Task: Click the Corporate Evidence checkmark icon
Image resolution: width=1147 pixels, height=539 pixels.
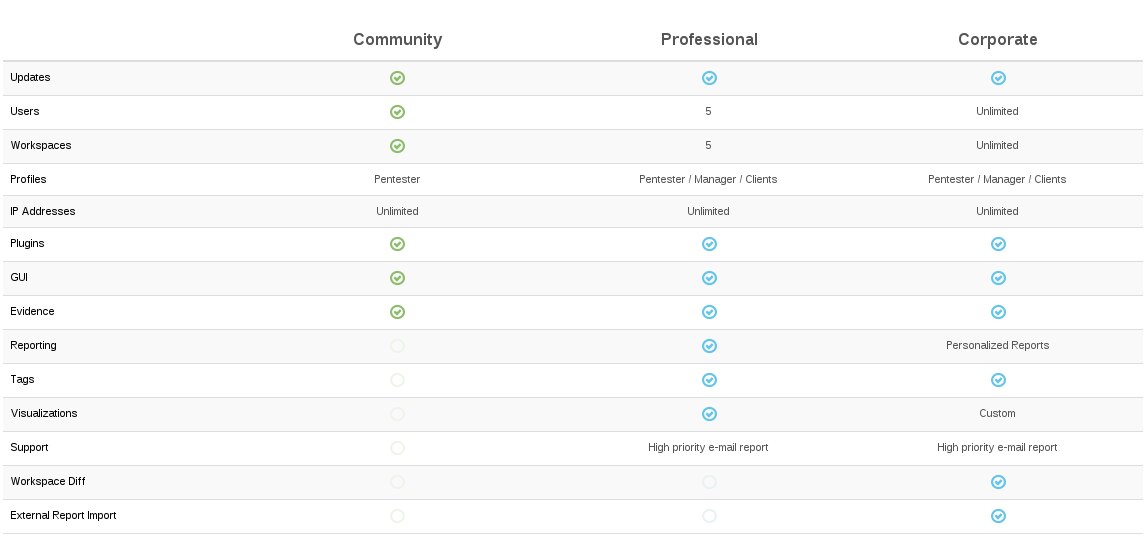Action: (998, 312)
